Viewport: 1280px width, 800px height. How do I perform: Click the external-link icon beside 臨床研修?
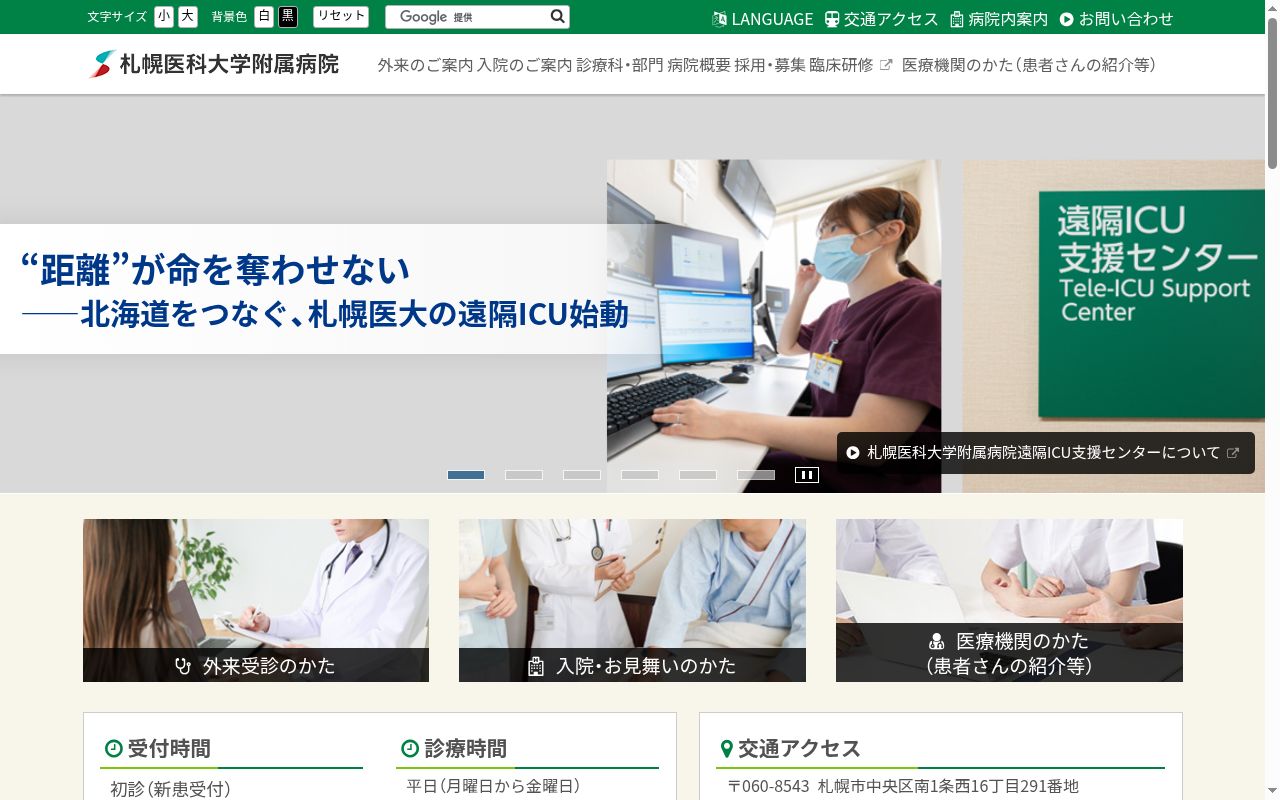coord(885,65)
